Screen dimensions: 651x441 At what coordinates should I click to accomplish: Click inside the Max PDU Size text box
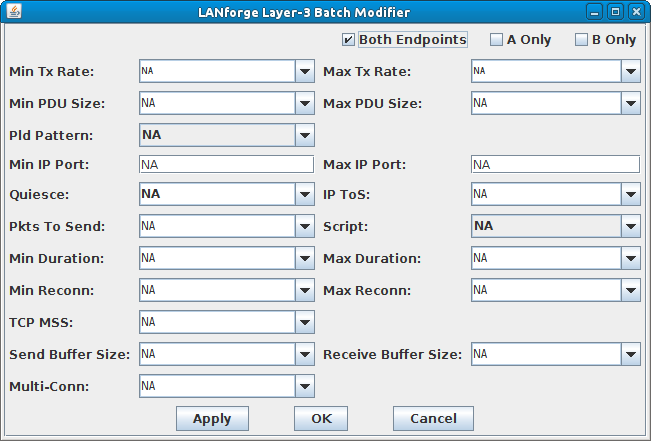(546, 103)
